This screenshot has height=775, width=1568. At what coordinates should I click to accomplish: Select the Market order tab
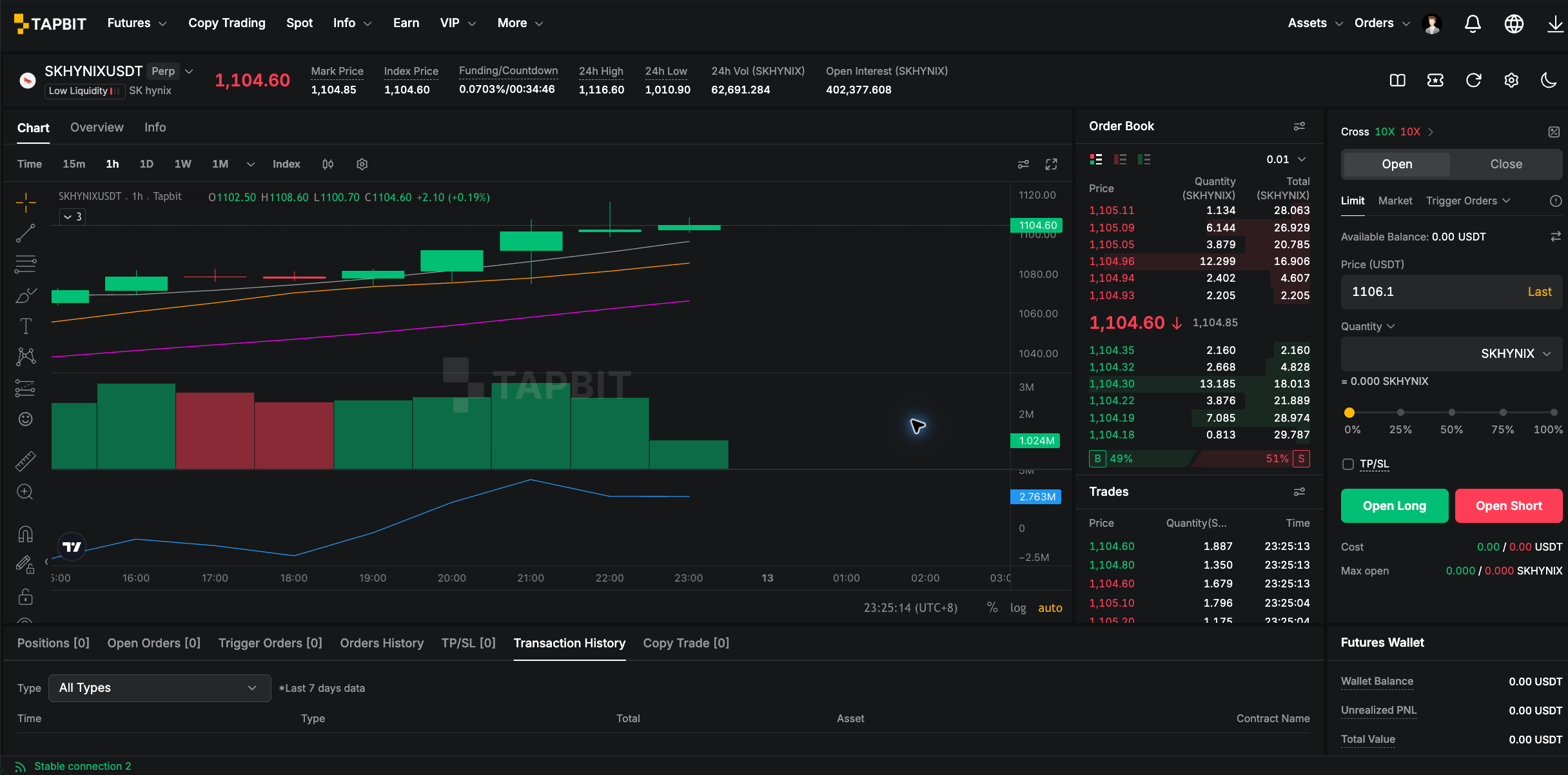tap(1395, 201)
